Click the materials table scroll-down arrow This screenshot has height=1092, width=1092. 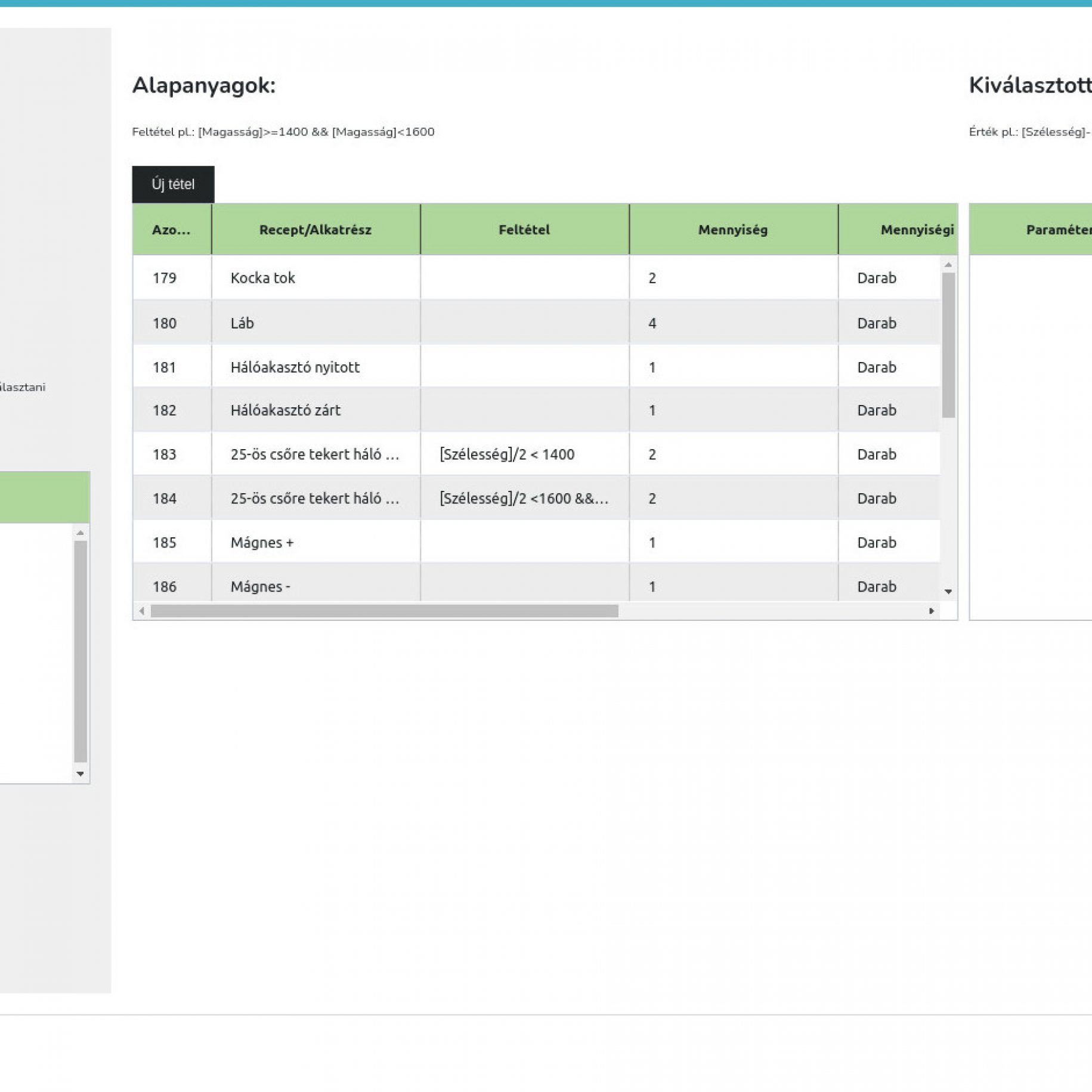pos(948,592)
